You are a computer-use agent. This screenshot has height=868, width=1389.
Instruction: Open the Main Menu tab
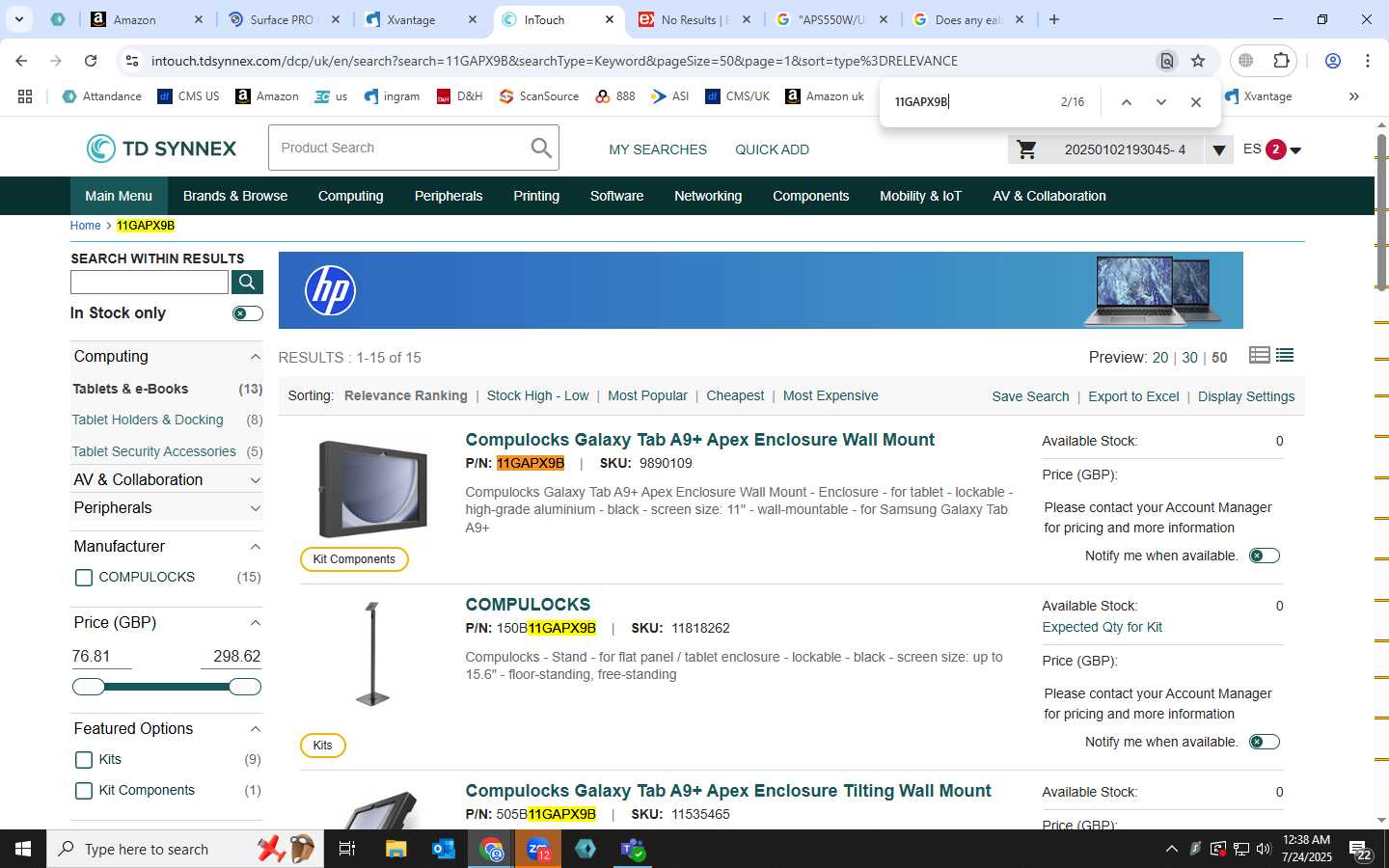tap(119, 196)
